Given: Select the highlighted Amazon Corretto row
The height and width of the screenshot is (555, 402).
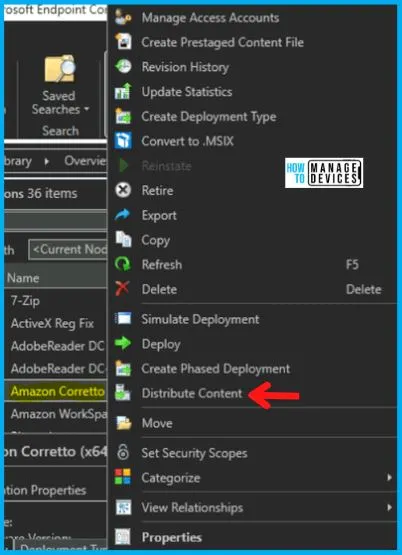Looking at the screenshot, I should [x=57, y=391].
